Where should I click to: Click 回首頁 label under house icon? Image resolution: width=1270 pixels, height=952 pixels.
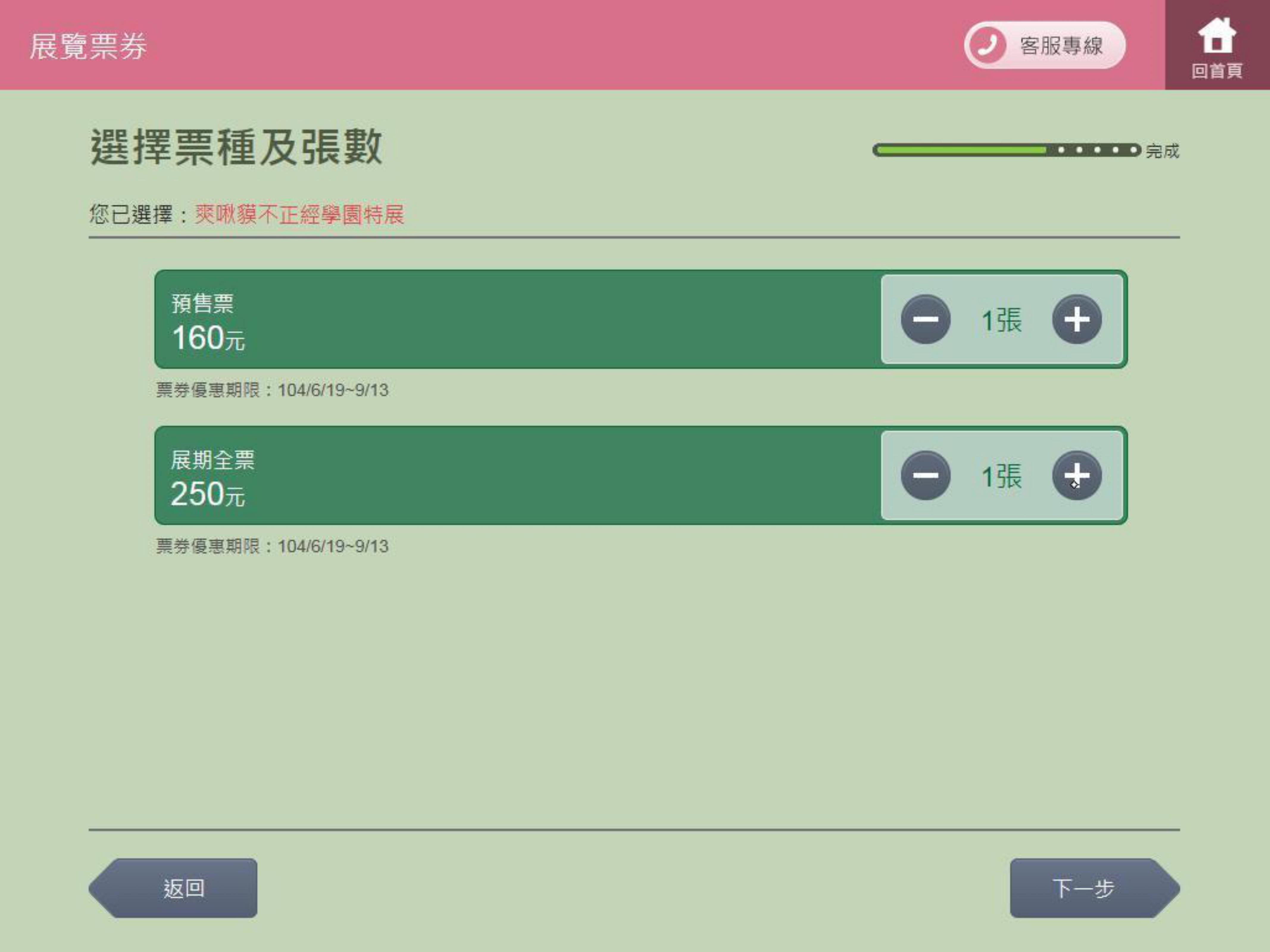[1217, 71]
